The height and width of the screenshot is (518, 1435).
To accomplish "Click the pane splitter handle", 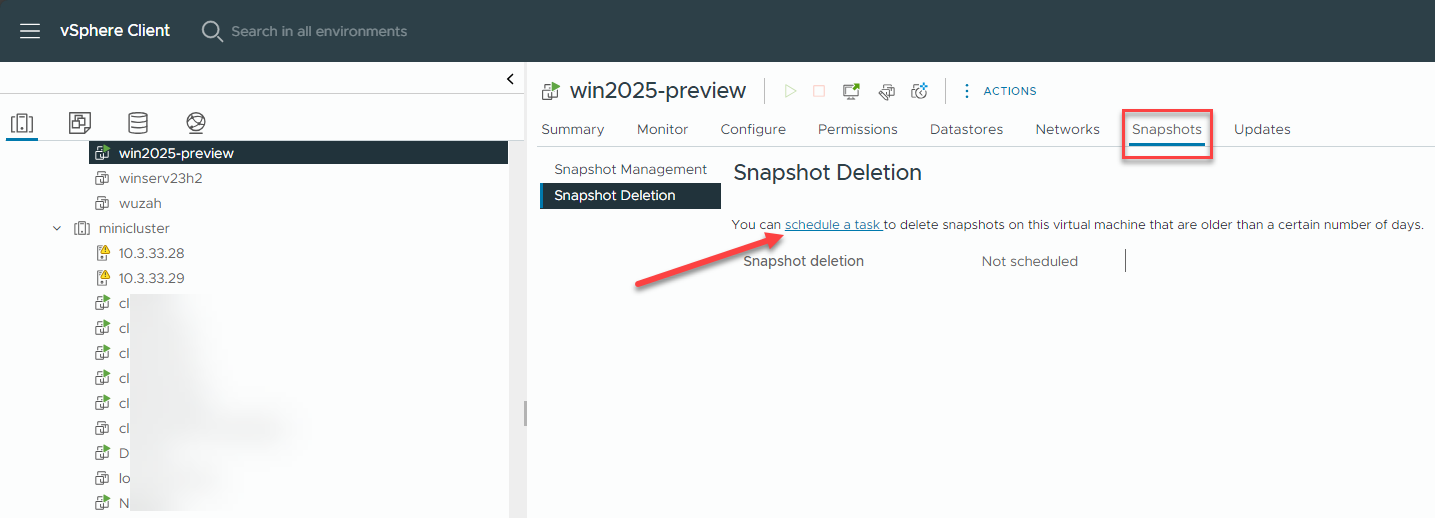I will coord(525,413).
